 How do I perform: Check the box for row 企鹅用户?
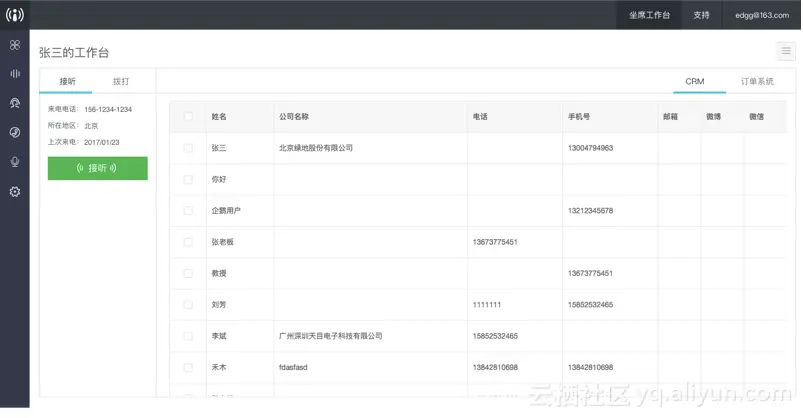tap(188, 211)
